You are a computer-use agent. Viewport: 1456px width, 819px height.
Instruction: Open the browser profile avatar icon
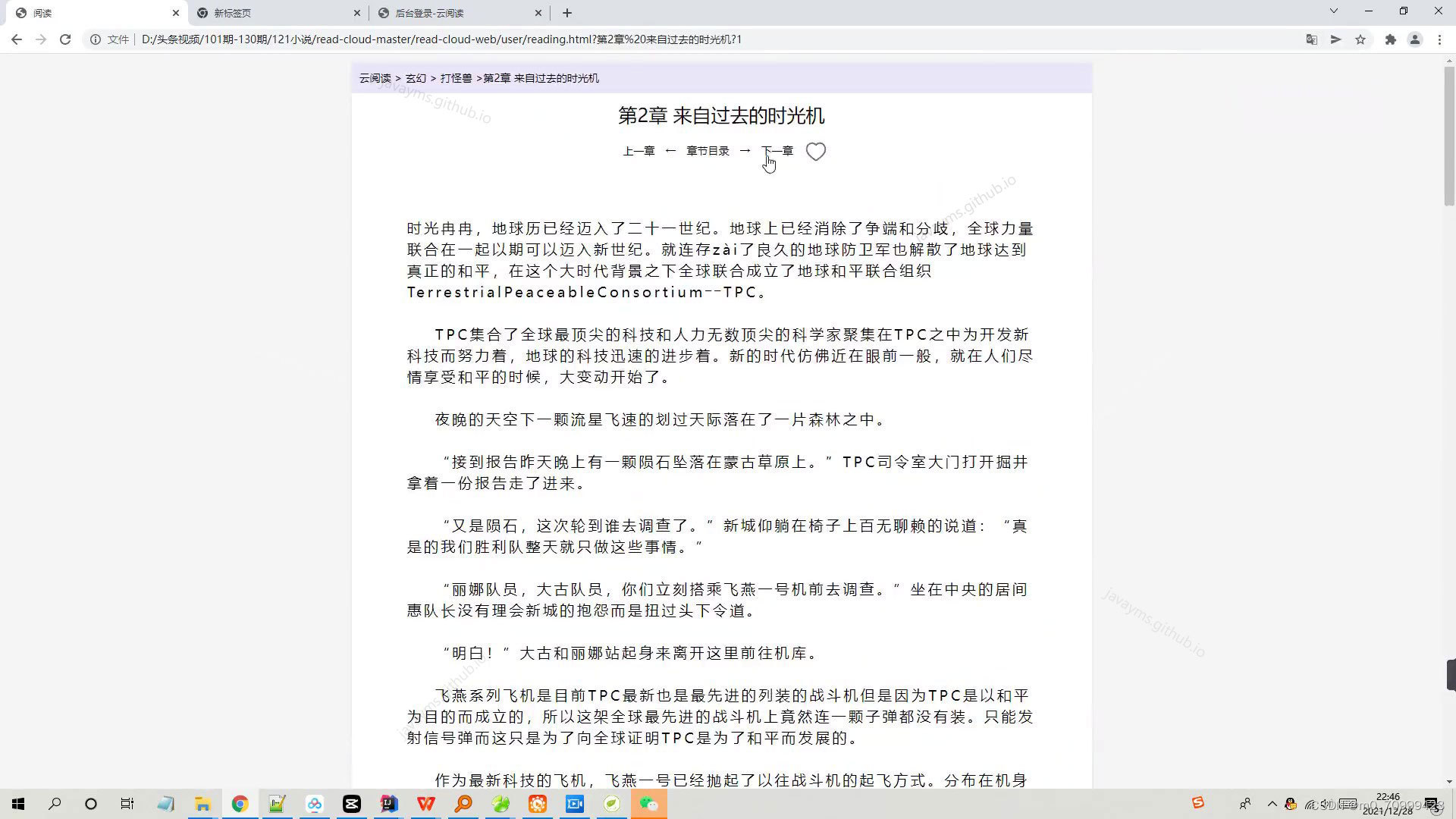tap(1416, 39)
